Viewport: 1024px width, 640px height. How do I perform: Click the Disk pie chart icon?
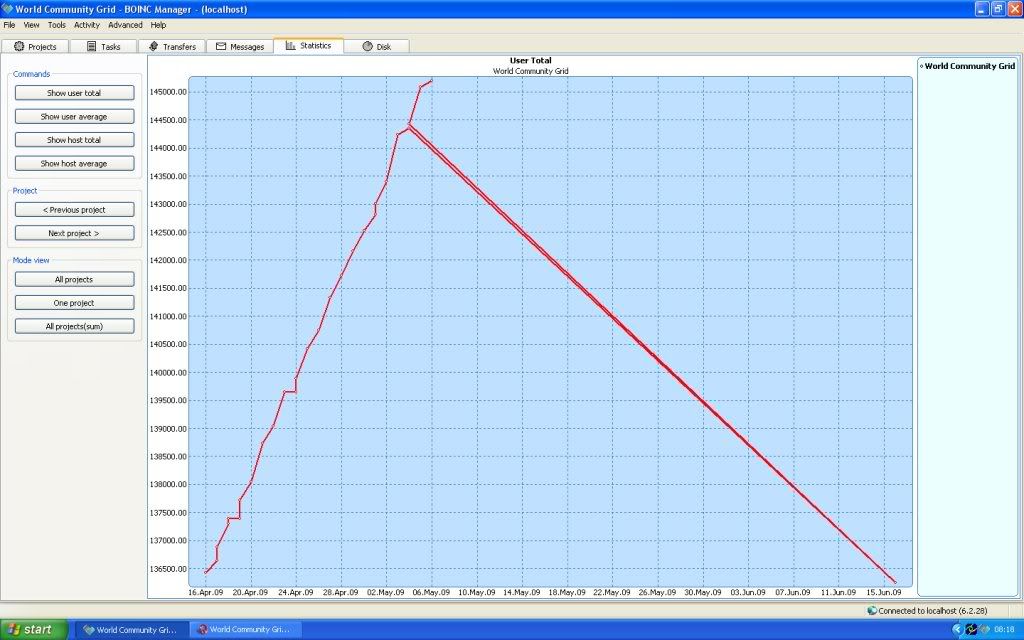tap(367, 46)
